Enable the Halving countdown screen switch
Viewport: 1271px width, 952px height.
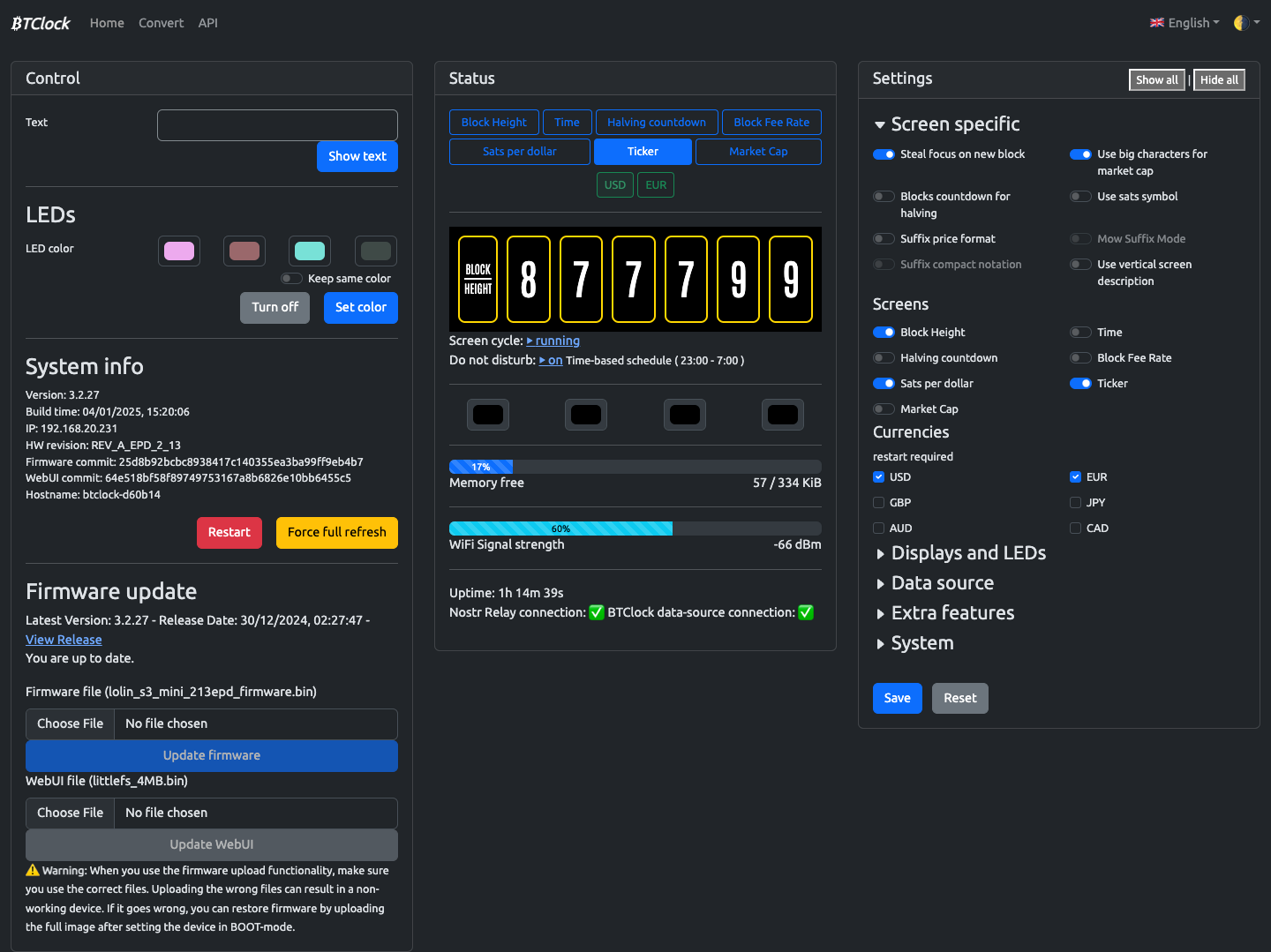tap(884, 358)
